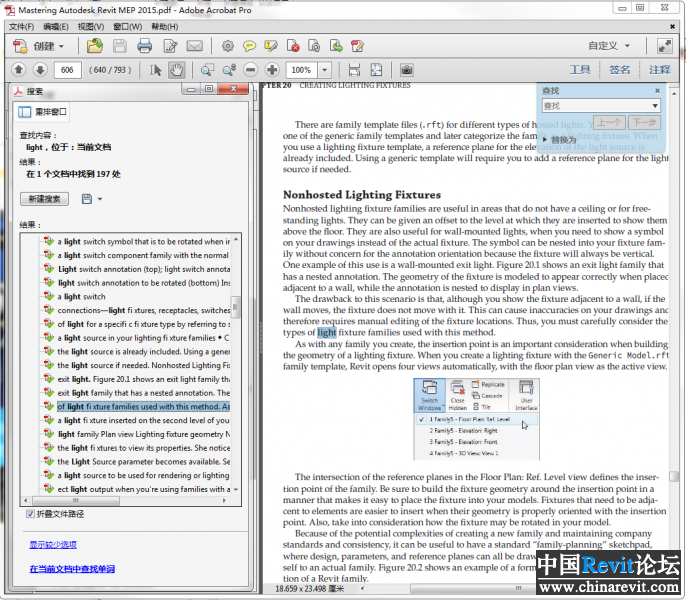Open the Edit menu
Image resolution: width=686 pixels, height=600 pixels.
point(56,27)
